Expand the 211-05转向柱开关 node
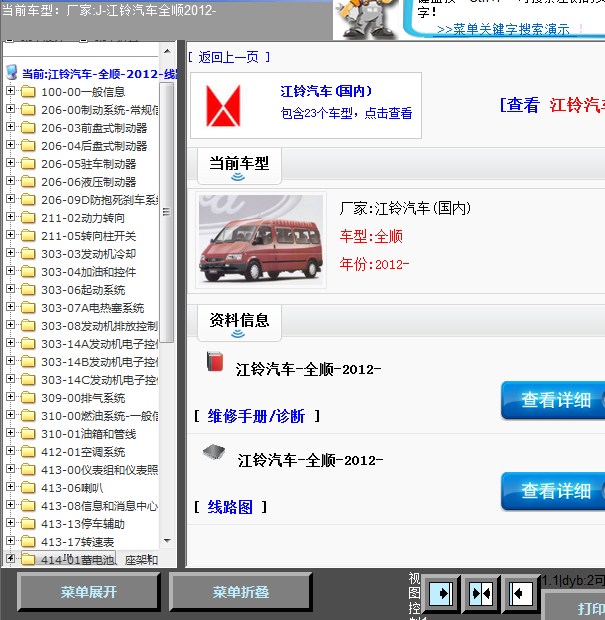 [x=11, y=234]
